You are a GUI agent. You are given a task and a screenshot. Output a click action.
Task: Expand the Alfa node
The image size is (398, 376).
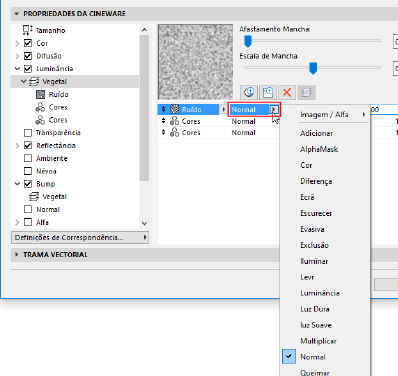point(17,222)
